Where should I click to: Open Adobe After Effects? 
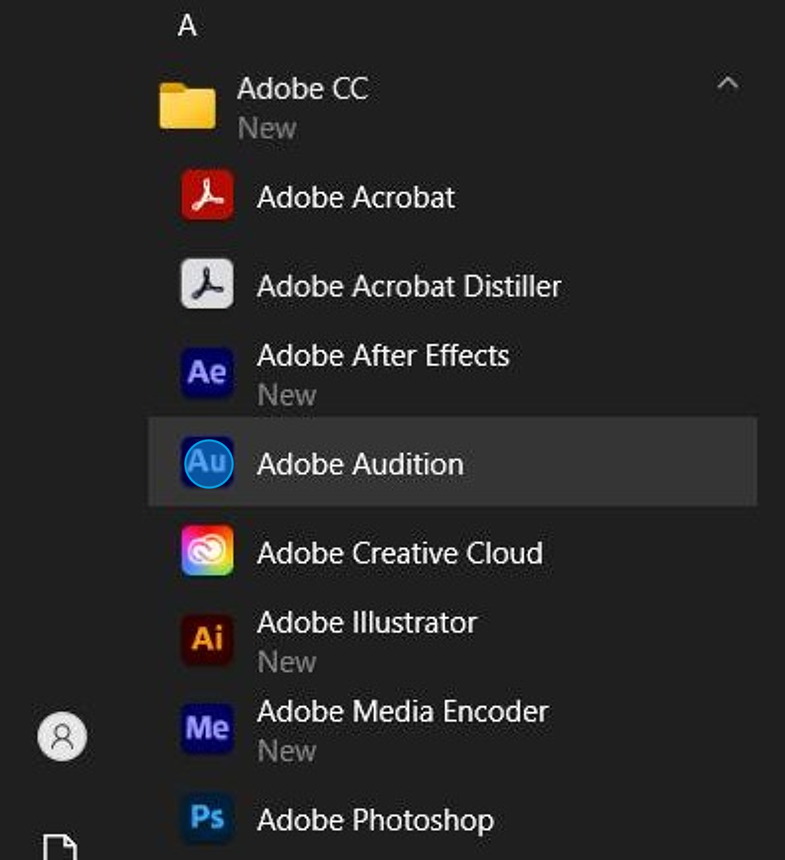coord(383,356)
